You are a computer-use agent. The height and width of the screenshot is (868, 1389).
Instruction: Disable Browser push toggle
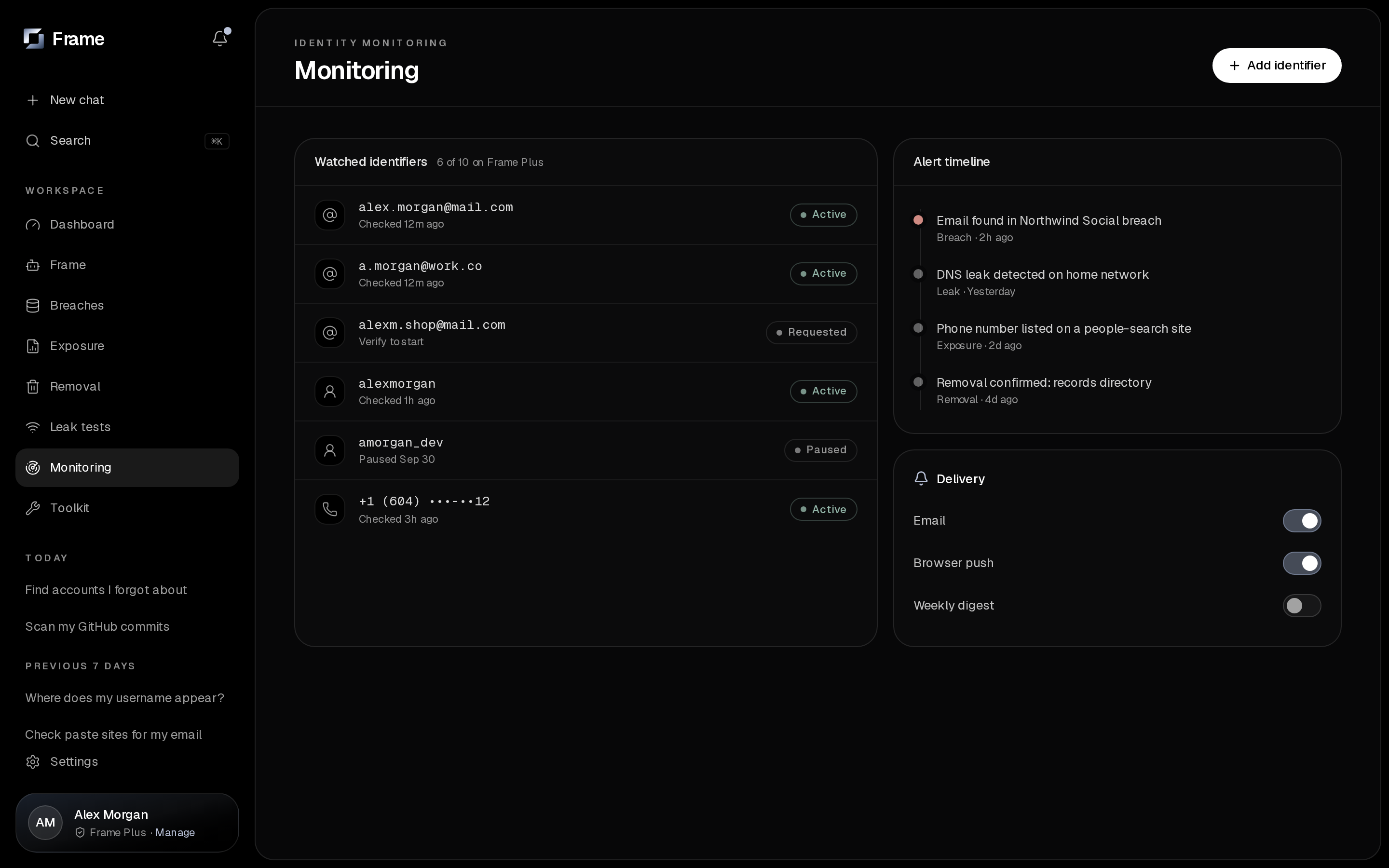point(1302,563)
